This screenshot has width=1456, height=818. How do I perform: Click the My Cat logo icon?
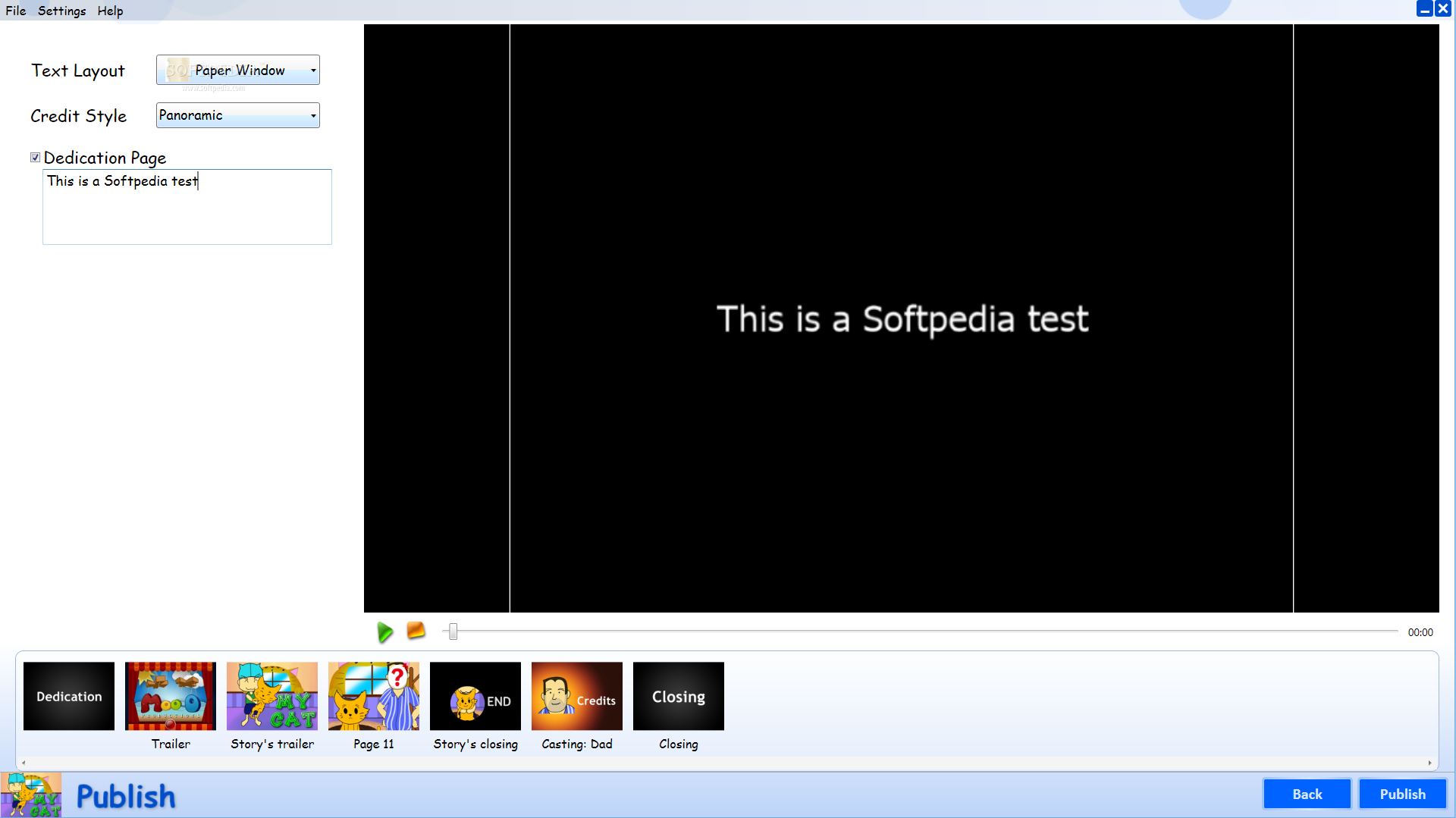pos(31,794)
